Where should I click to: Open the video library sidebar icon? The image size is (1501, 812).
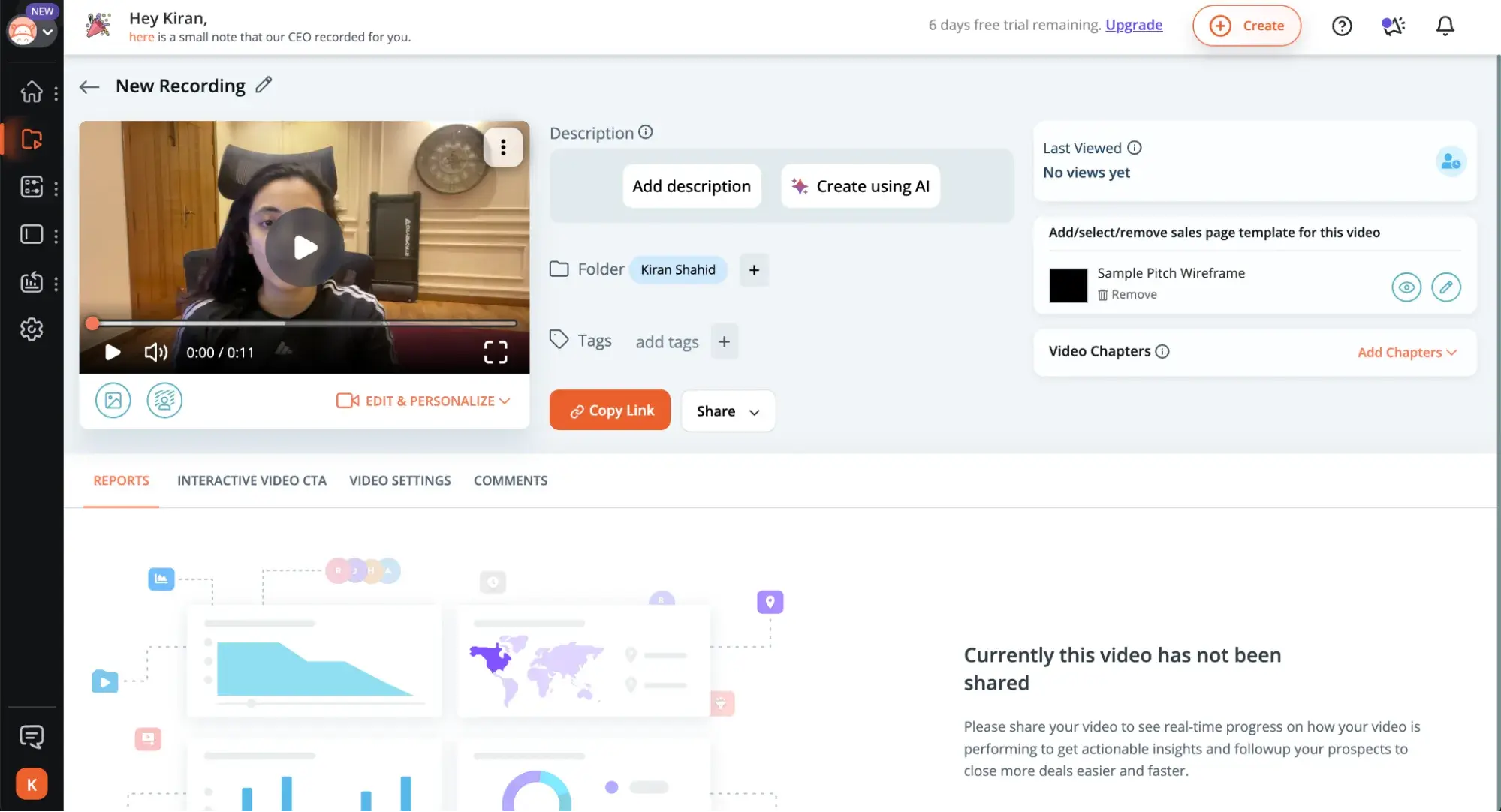click(32, 140)
